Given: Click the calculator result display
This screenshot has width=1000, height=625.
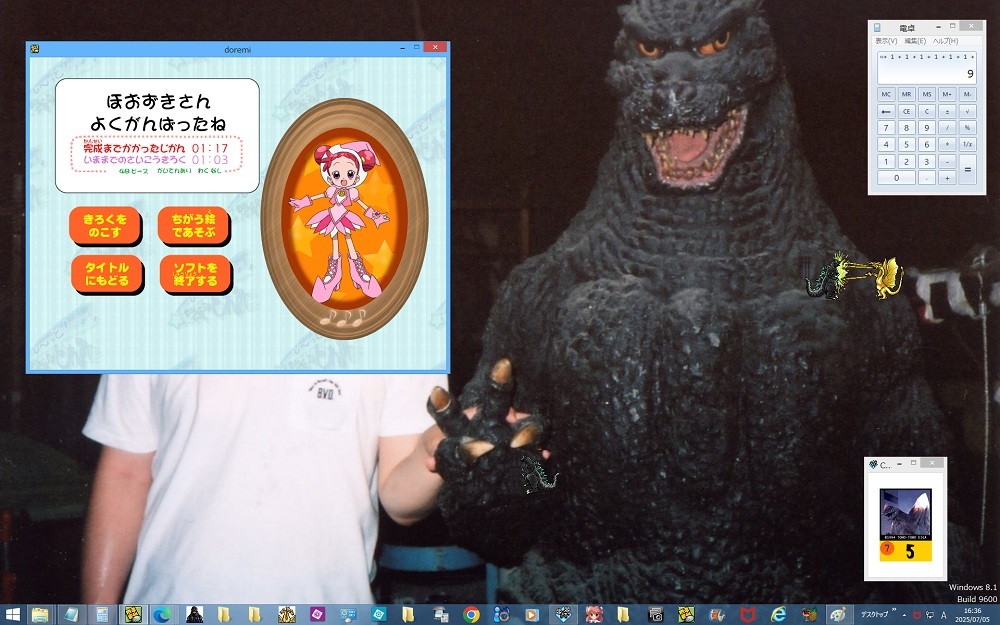Looking at the screenshot, I should 927,68.
